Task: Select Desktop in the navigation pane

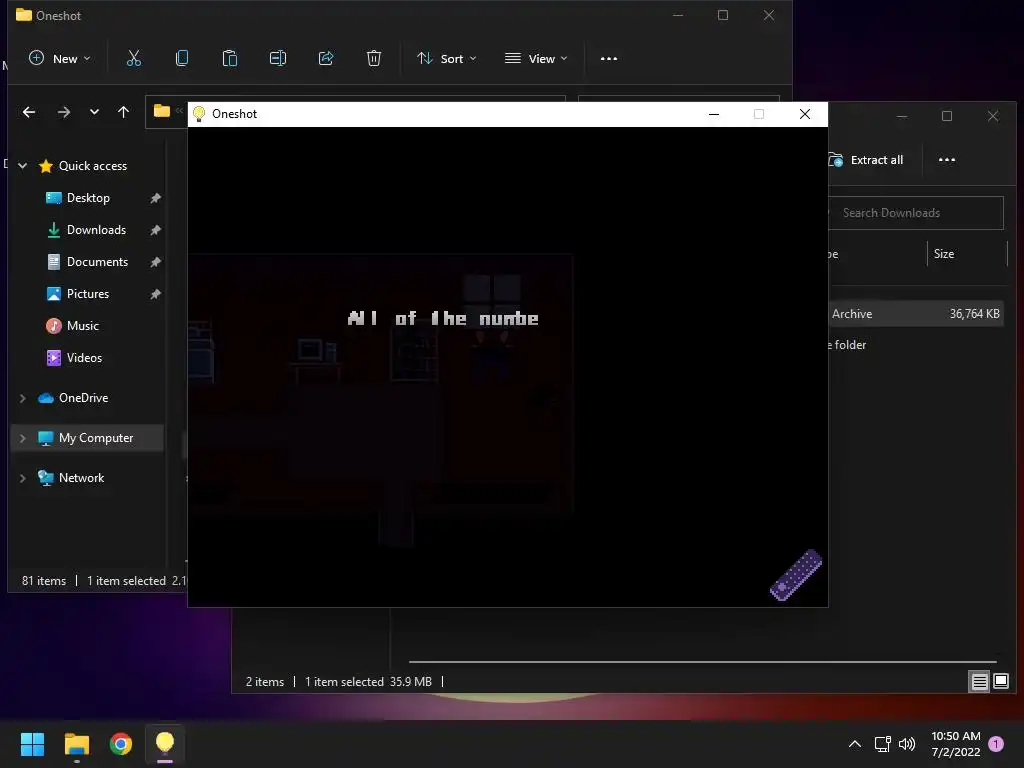Action: click(x=88, y=198)
